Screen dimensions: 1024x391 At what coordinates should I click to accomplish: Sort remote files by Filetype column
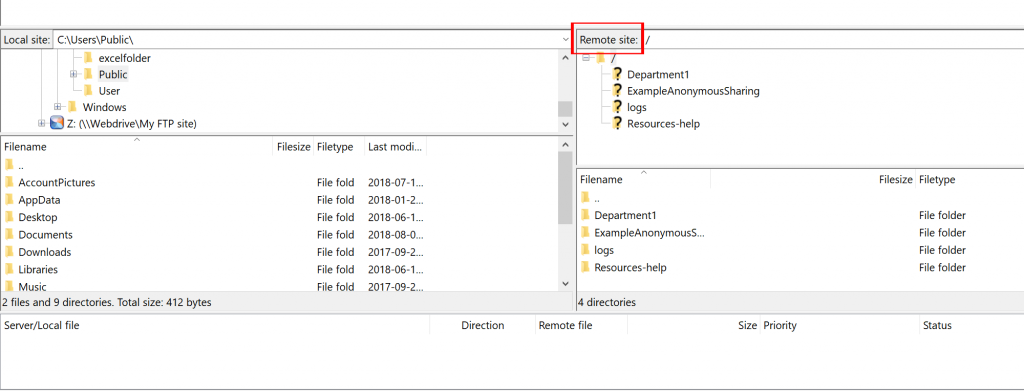coord(970,180)
